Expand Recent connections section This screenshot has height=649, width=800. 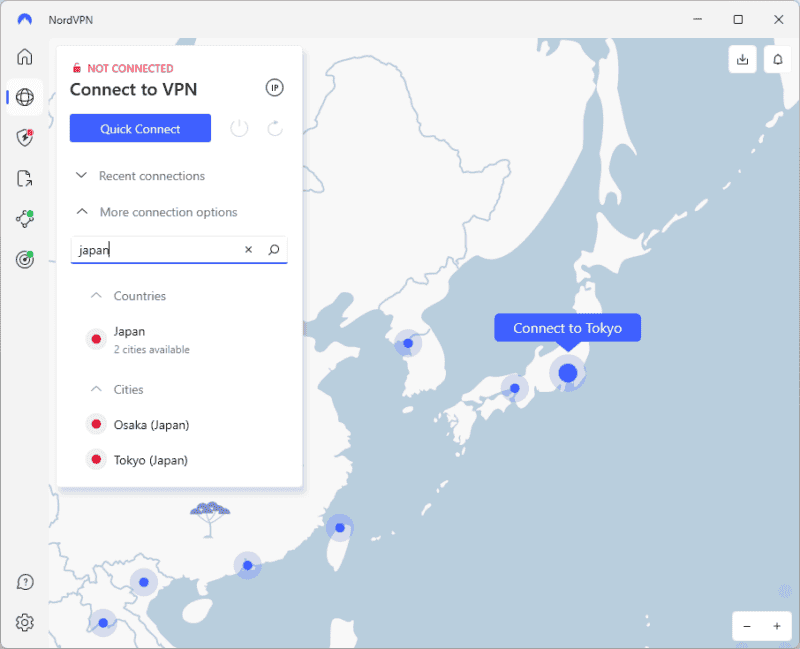coord(141,176)
